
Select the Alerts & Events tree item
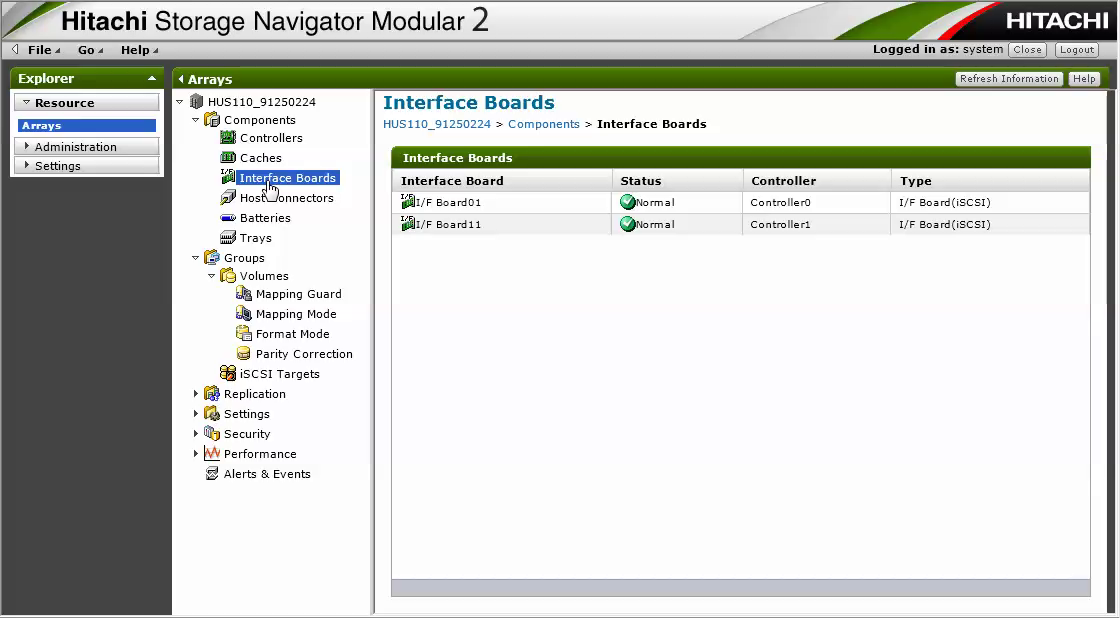(266, 474)
